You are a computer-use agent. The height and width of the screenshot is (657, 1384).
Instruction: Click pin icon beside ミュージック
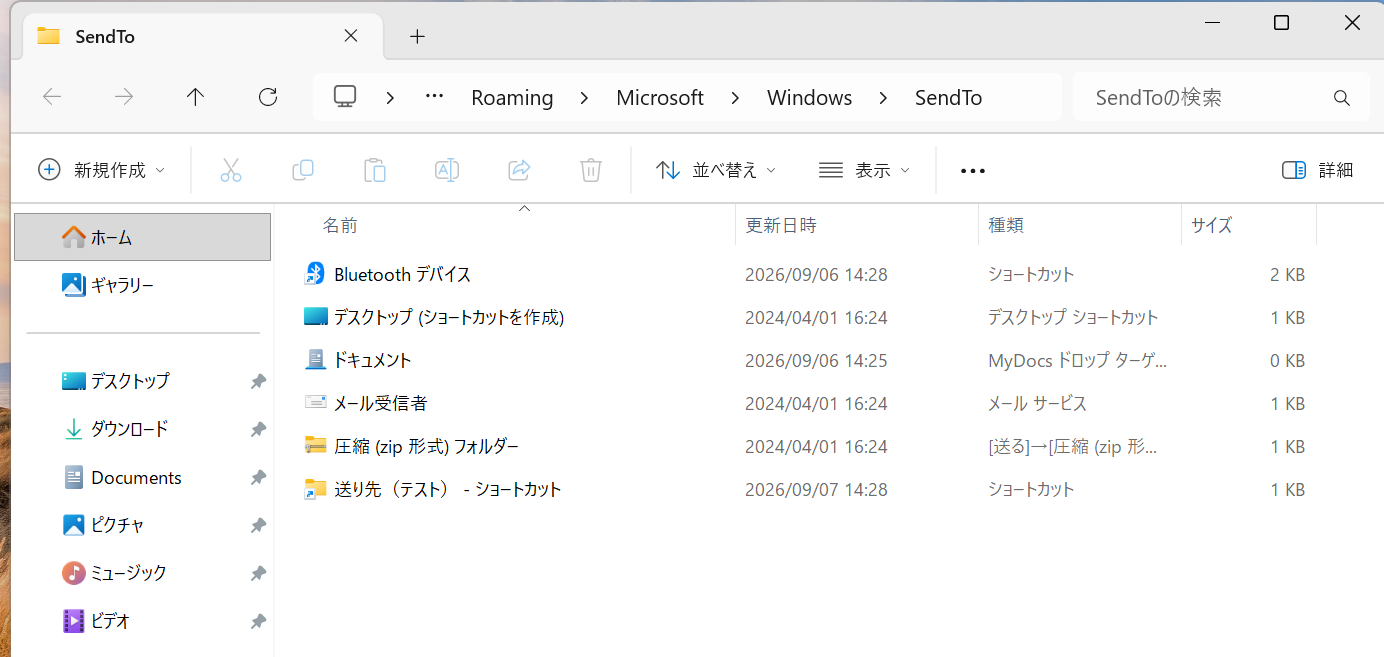pyautogui.click(x=258, y=573)
